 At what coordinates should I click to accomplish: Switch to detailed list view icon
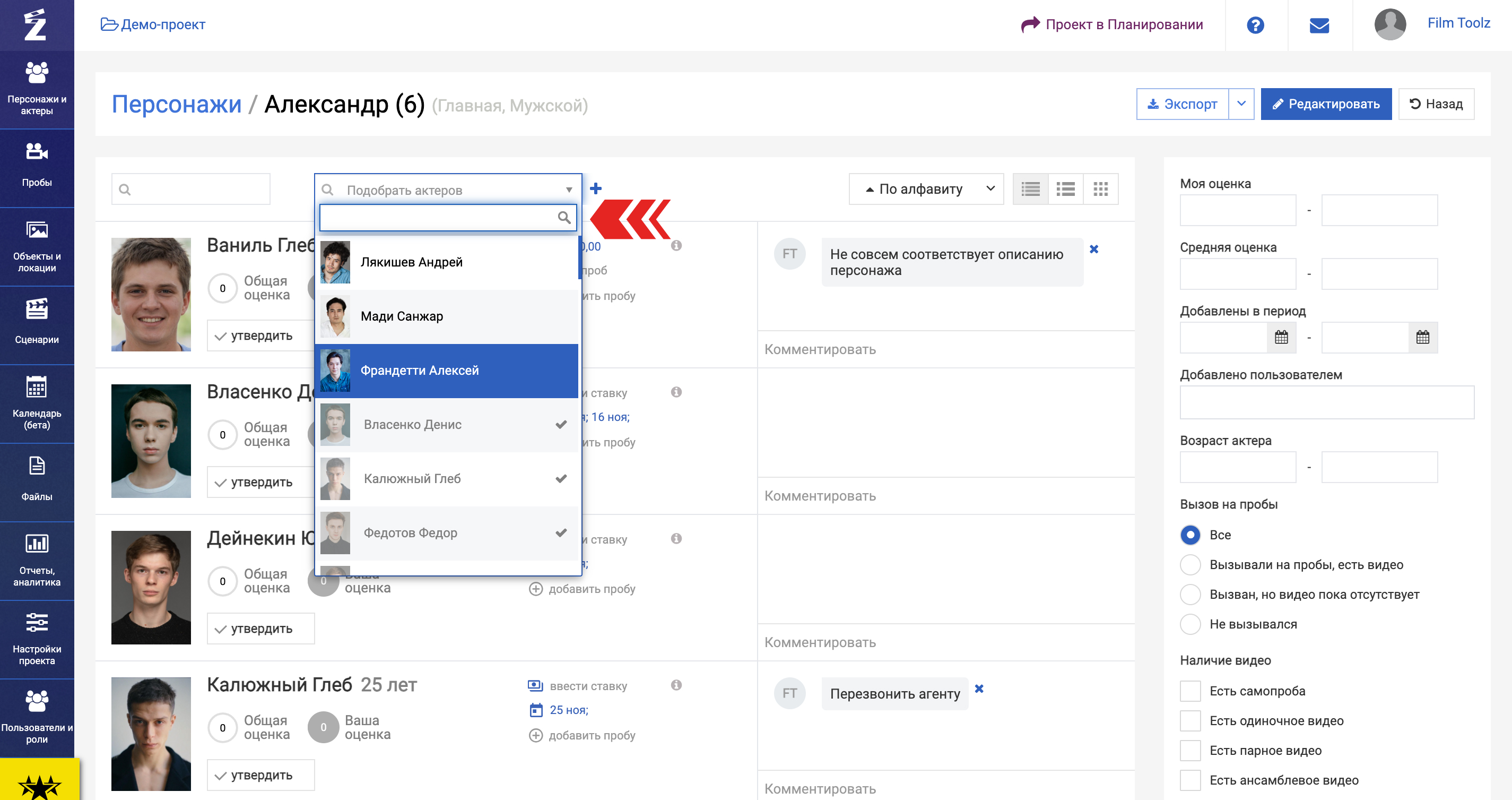tap(1030, 189)
